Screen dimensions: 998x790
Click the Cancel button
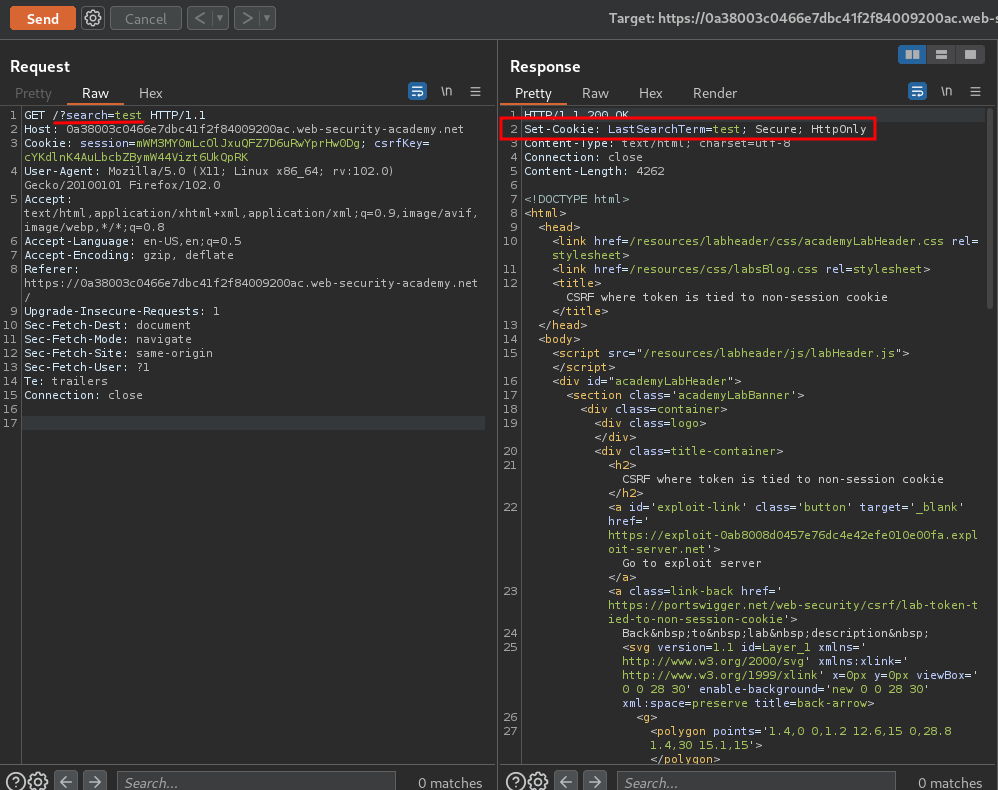(x=146, y=18)
